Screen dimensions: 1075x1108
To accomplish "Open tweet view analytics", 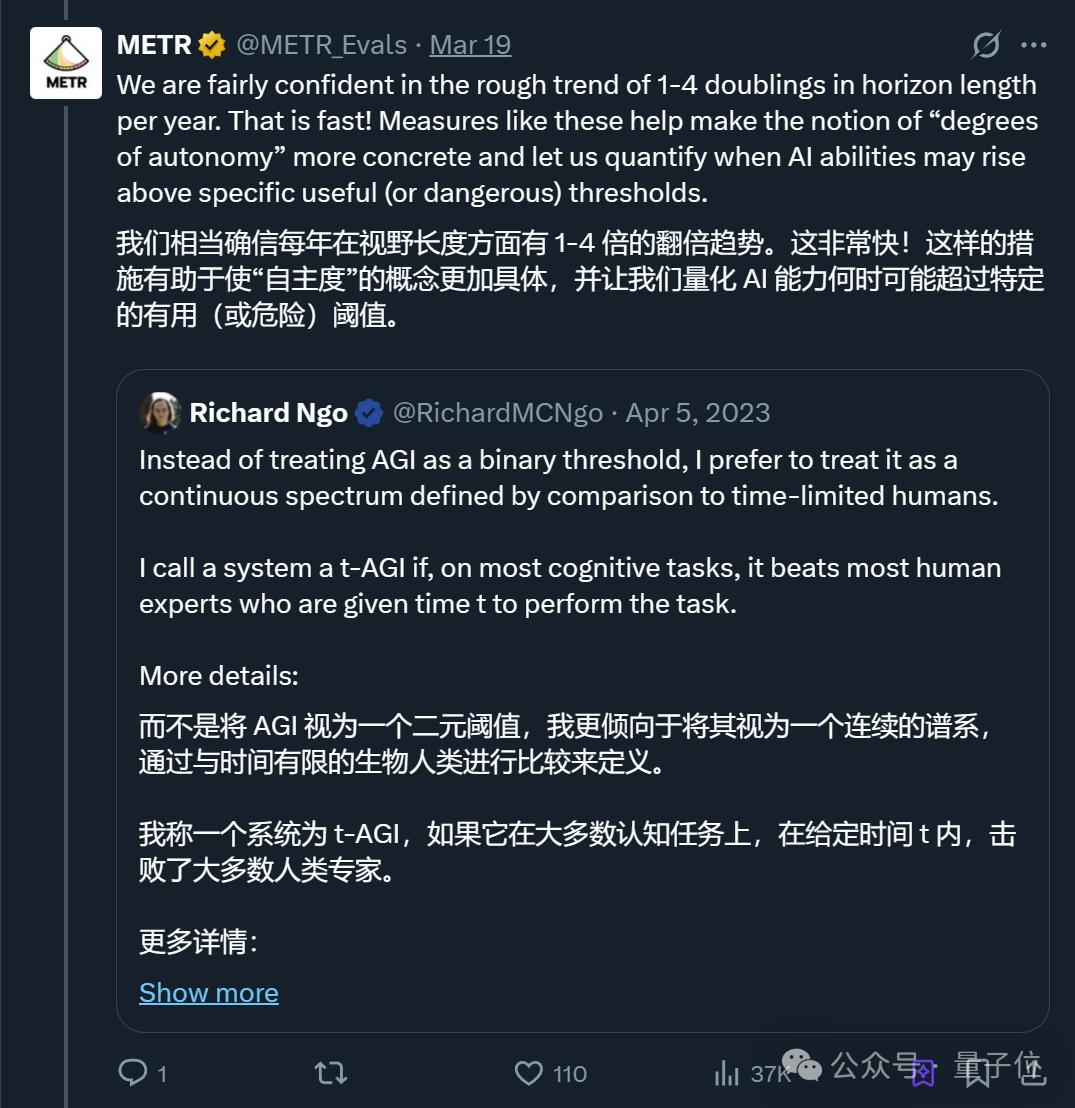I will 727,1072.
